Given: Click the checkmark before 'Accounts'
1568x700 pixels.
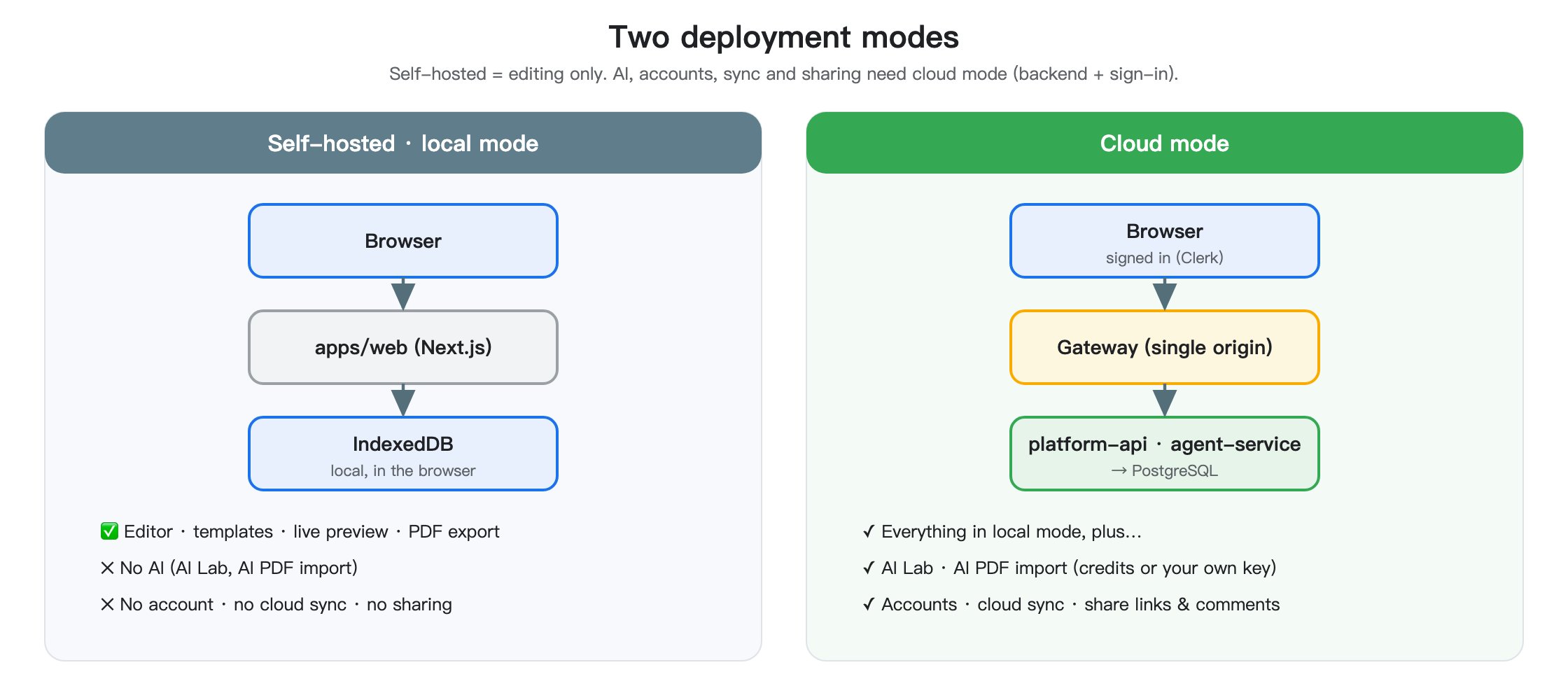Looking at the screenshot, I should click(x=869, y=604).
